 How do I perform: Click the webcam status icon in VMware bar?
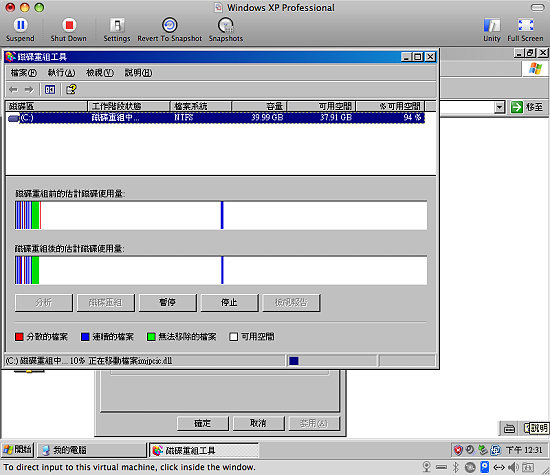[427, 467]
